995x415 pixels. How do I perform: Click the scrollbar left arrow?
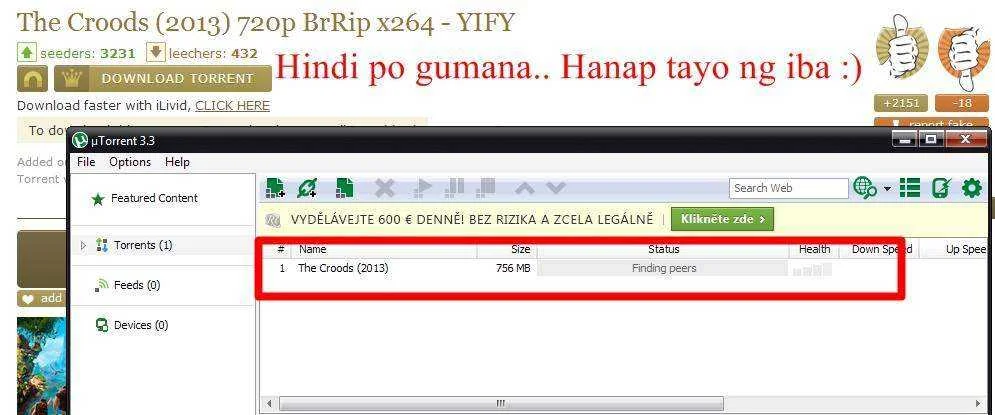tap(269, 404)
